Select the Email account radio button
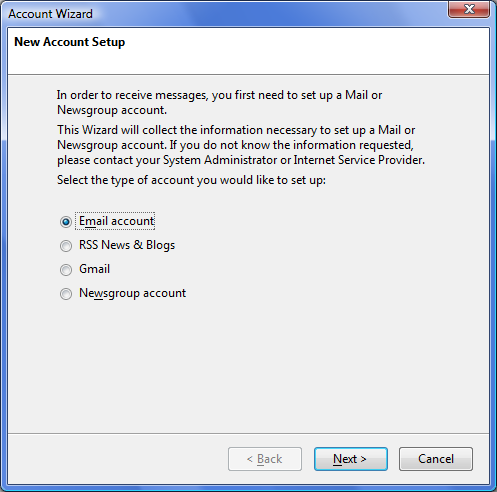Image resolution: width=497 pixels, height=492 pixels. [x=66, y=222]
